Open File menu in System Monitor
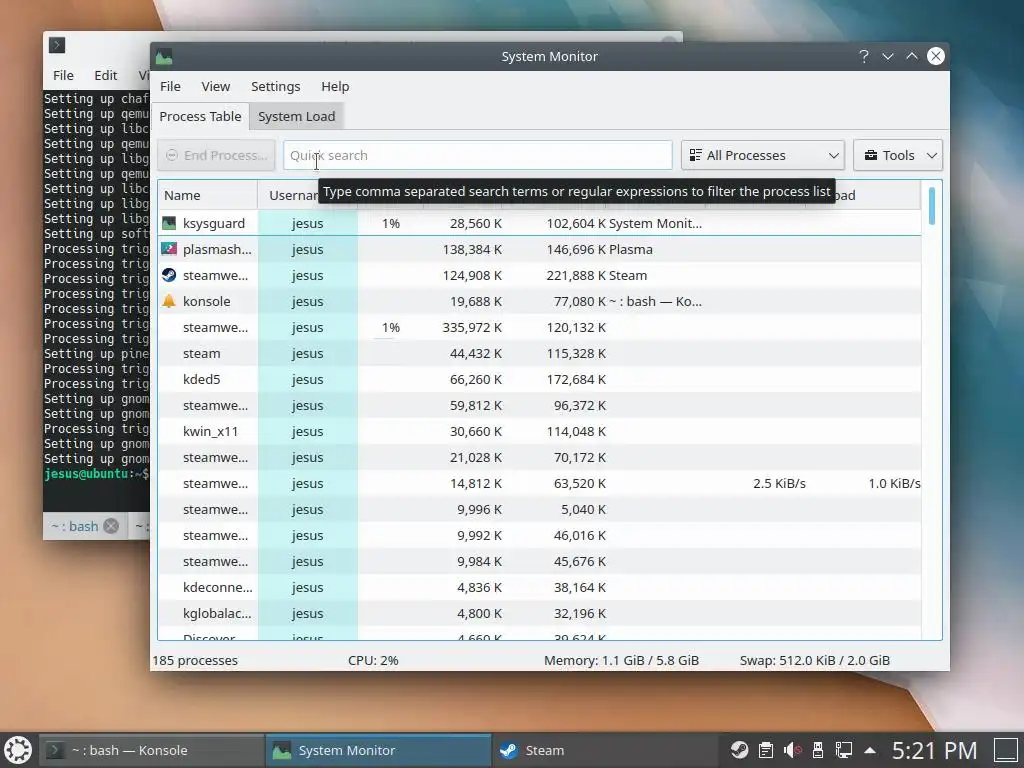1024x768 pixels. tap(170, 86)
